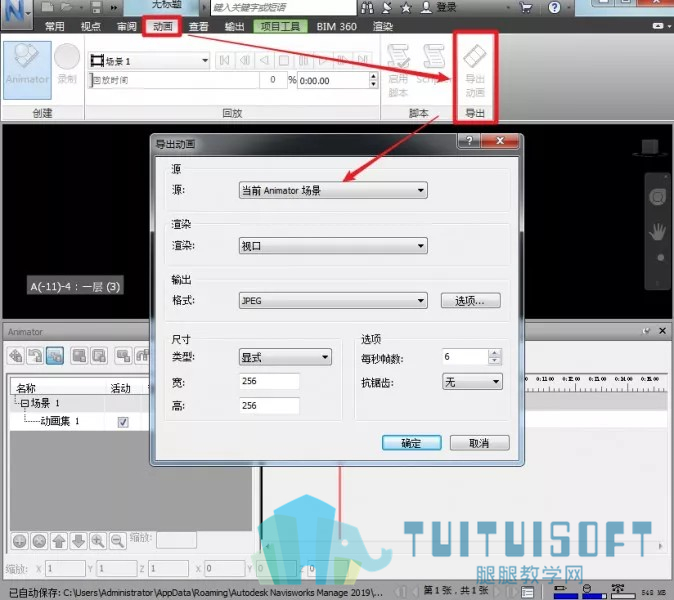The image size is (674, 600).
Task: Switch to the 视点 ribbon tab
Action: [91, 27]
